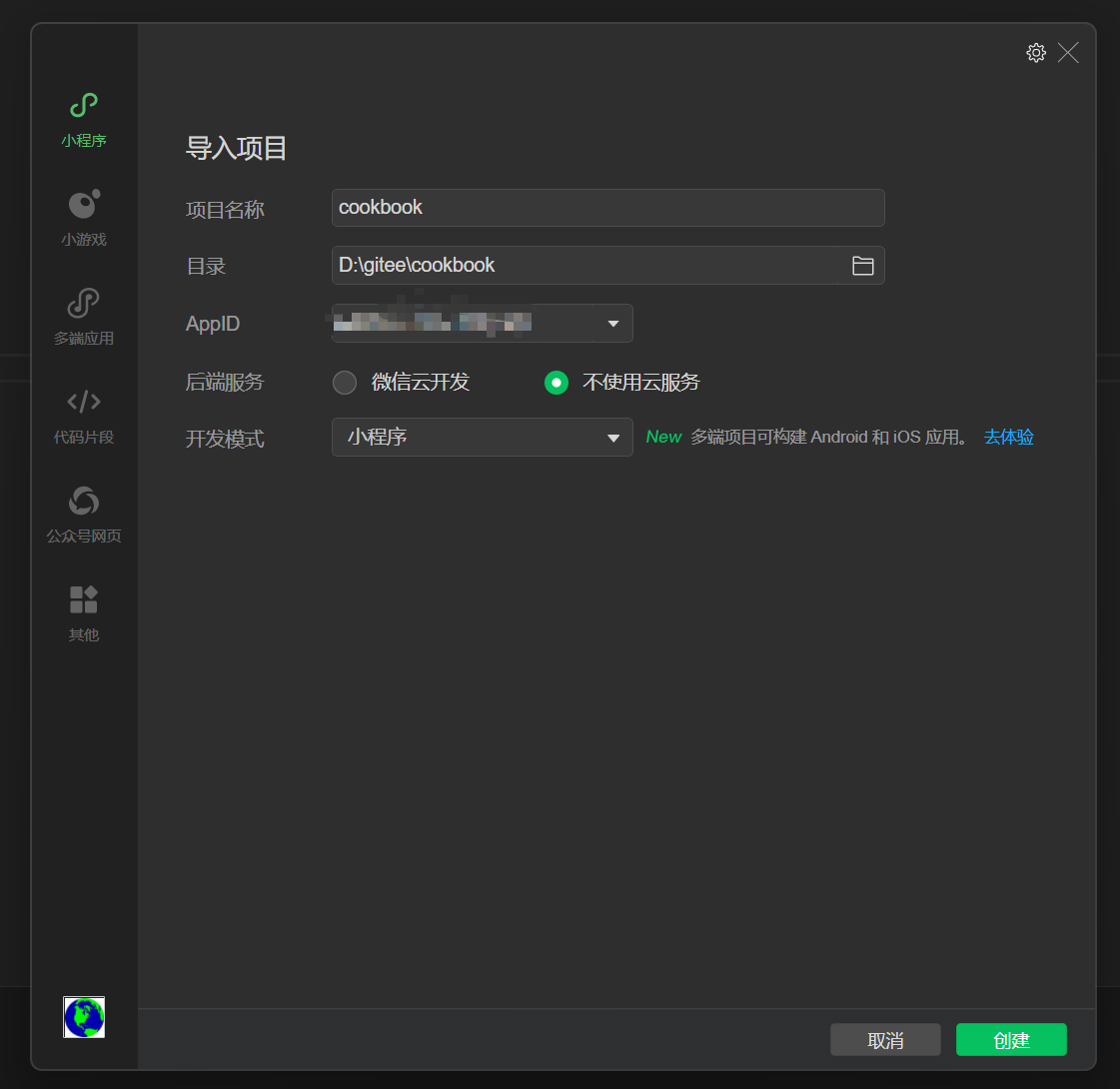1120x1089 pixels.
Task: Close the import project dialog
Action: [x=1068, y=52]
